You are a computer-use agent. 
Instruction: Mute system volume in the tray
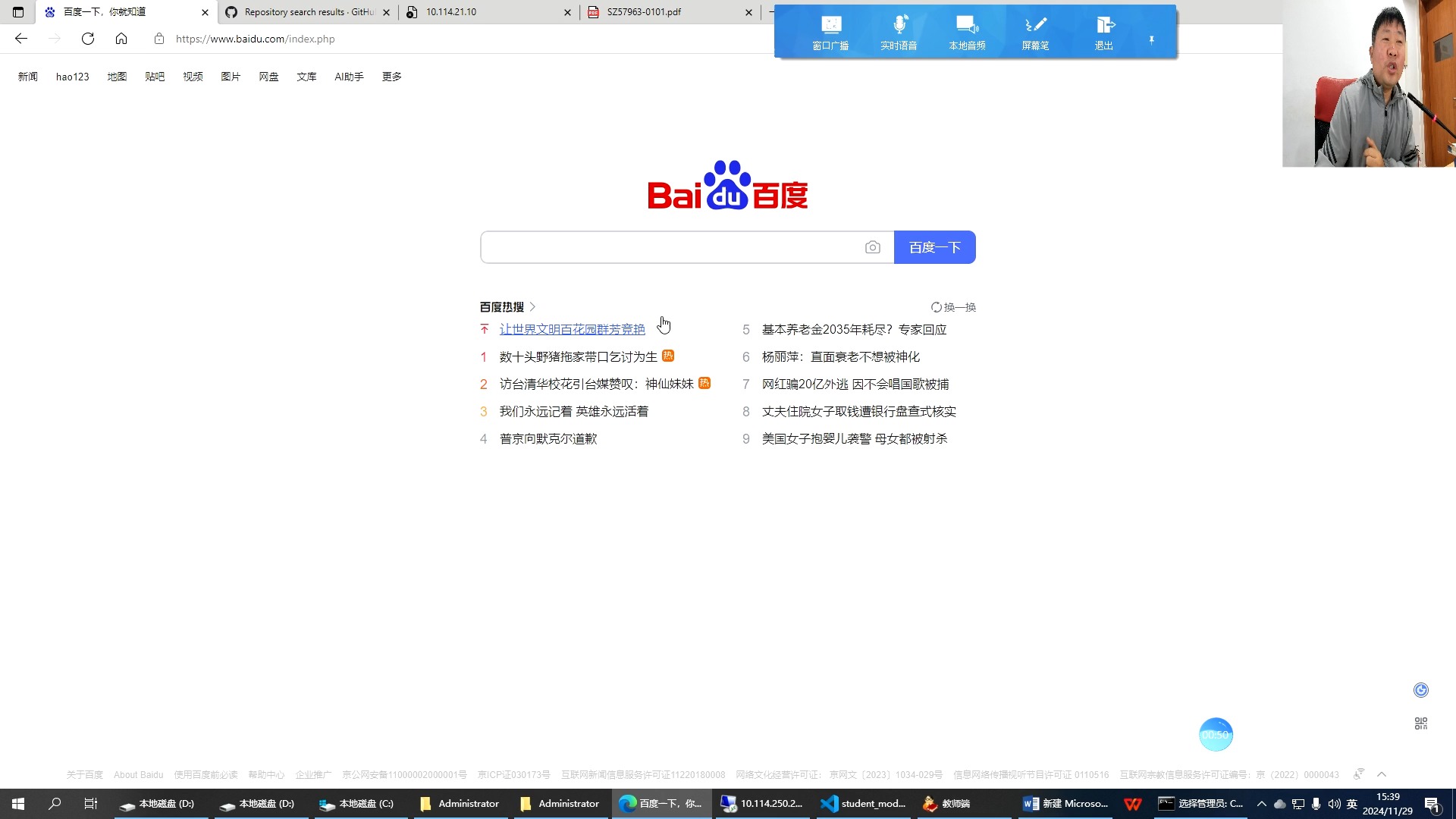tap(1334, 803)
